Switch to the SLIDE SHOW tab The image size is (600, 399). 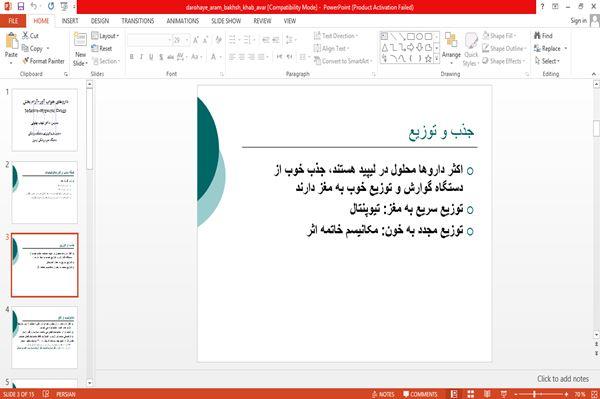[x=226, y=21]
